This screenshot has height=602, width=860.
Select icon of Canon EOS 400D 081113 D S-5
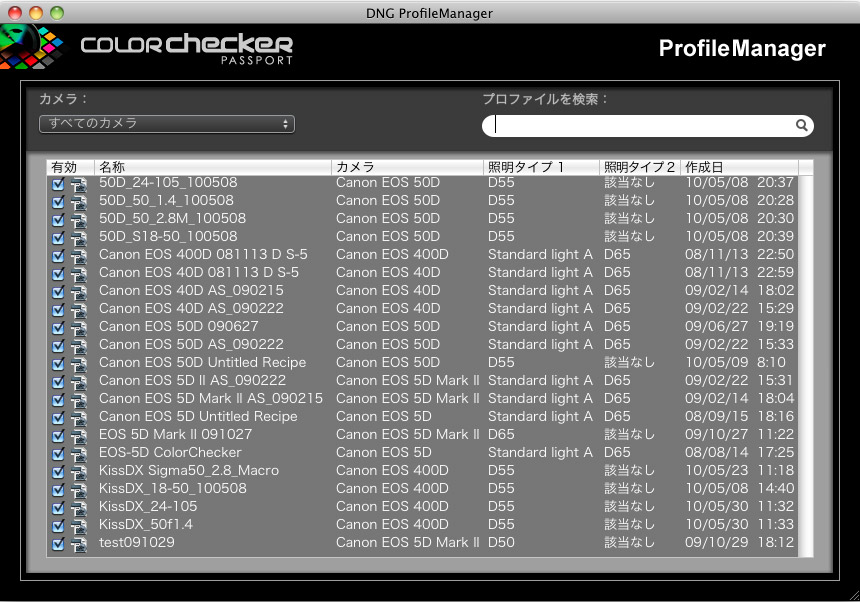pyautogui.click(x=79, y=257)
